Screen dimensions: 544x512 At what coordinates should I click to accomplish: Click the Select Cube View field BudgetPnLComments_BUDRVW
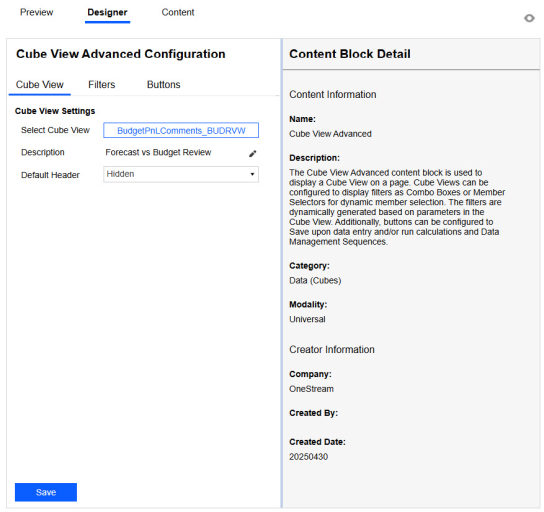tap(181, 130)
